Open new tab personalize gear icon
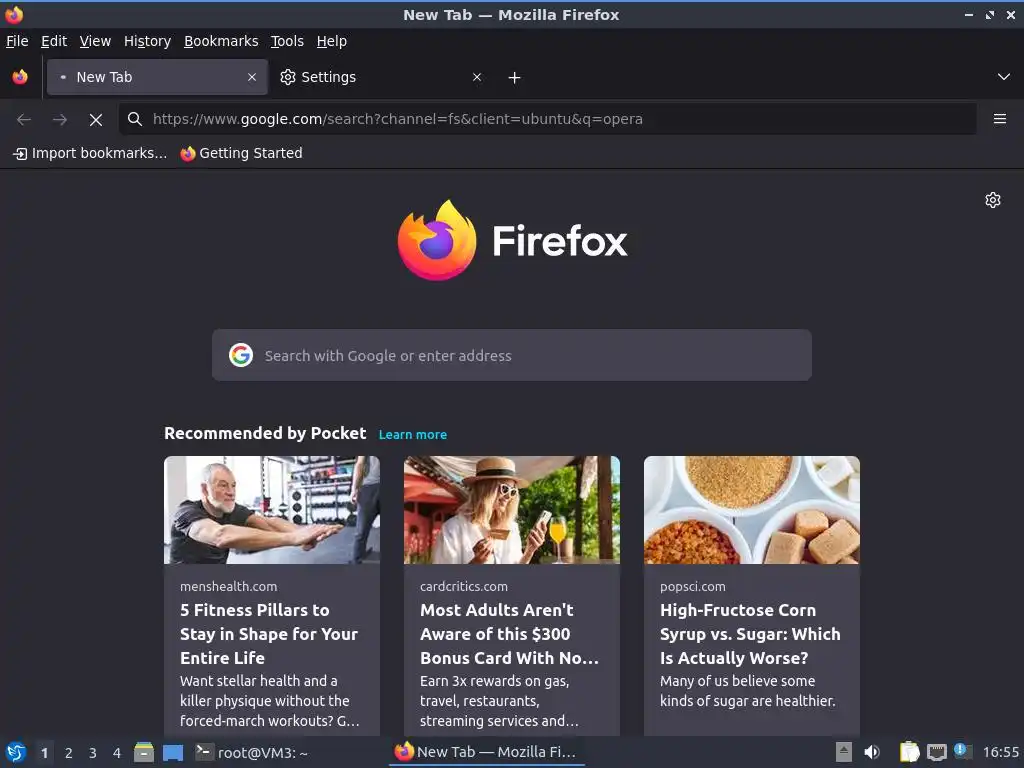 [993, 200]
